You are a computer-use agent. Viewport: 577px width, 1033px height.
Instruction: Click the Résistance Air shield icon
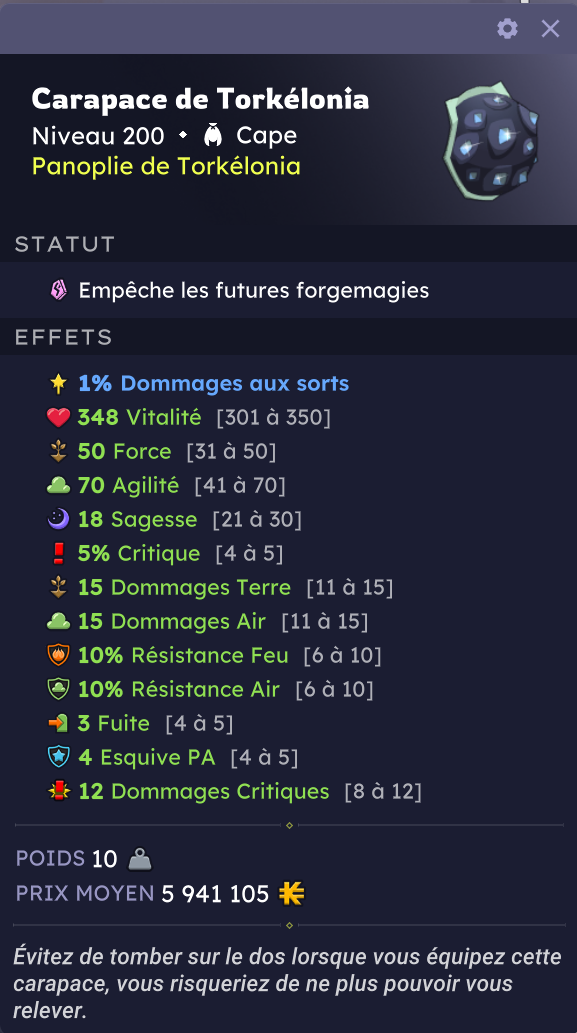tap(59, 689)
